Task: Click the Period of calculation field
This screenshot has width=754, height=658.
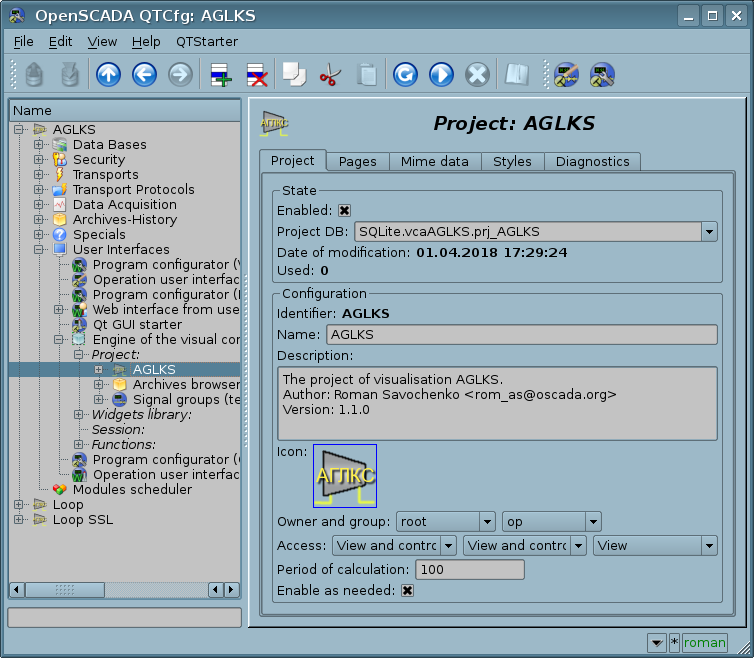Action: click(470, 569)
